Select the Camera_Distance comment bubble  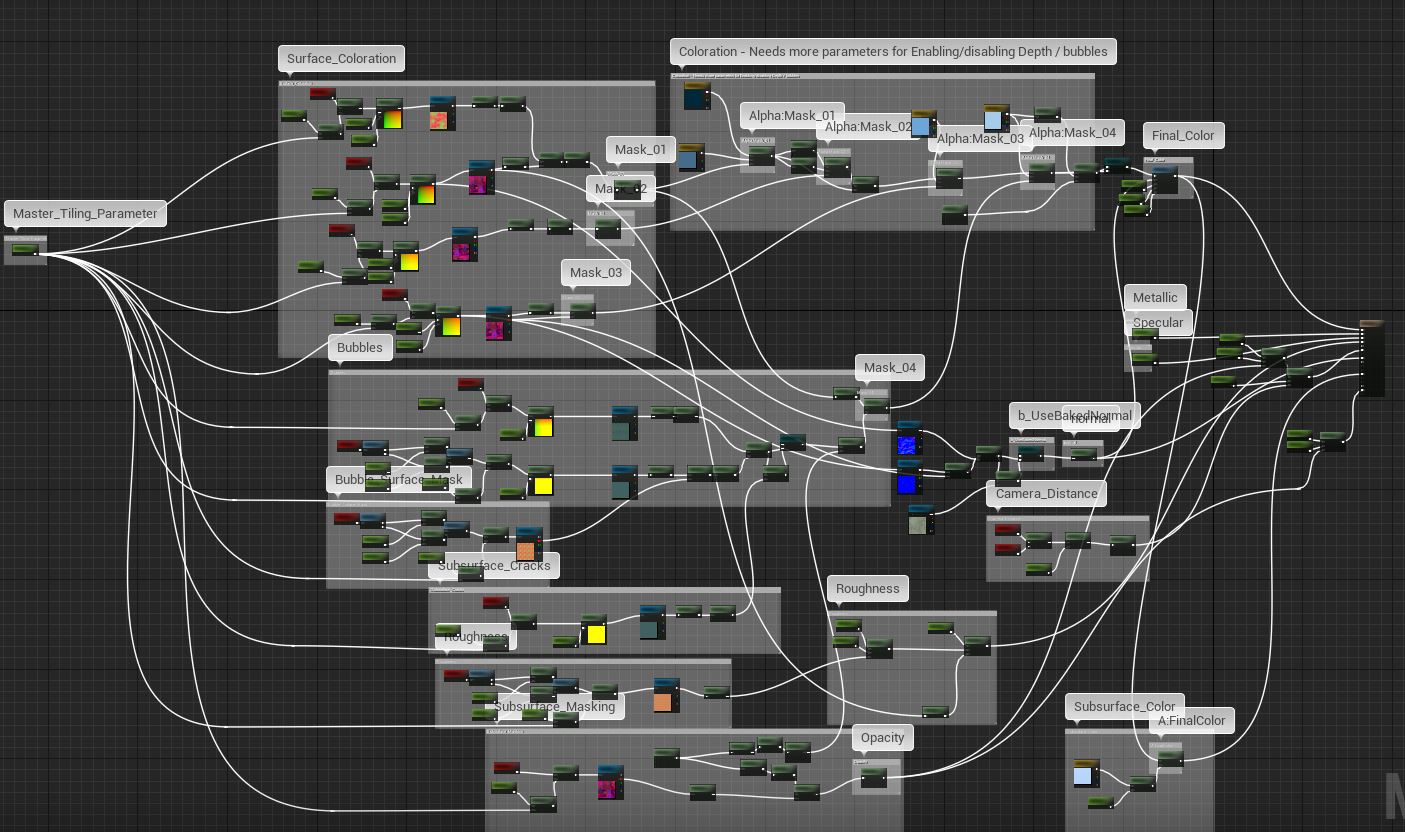1047,493
